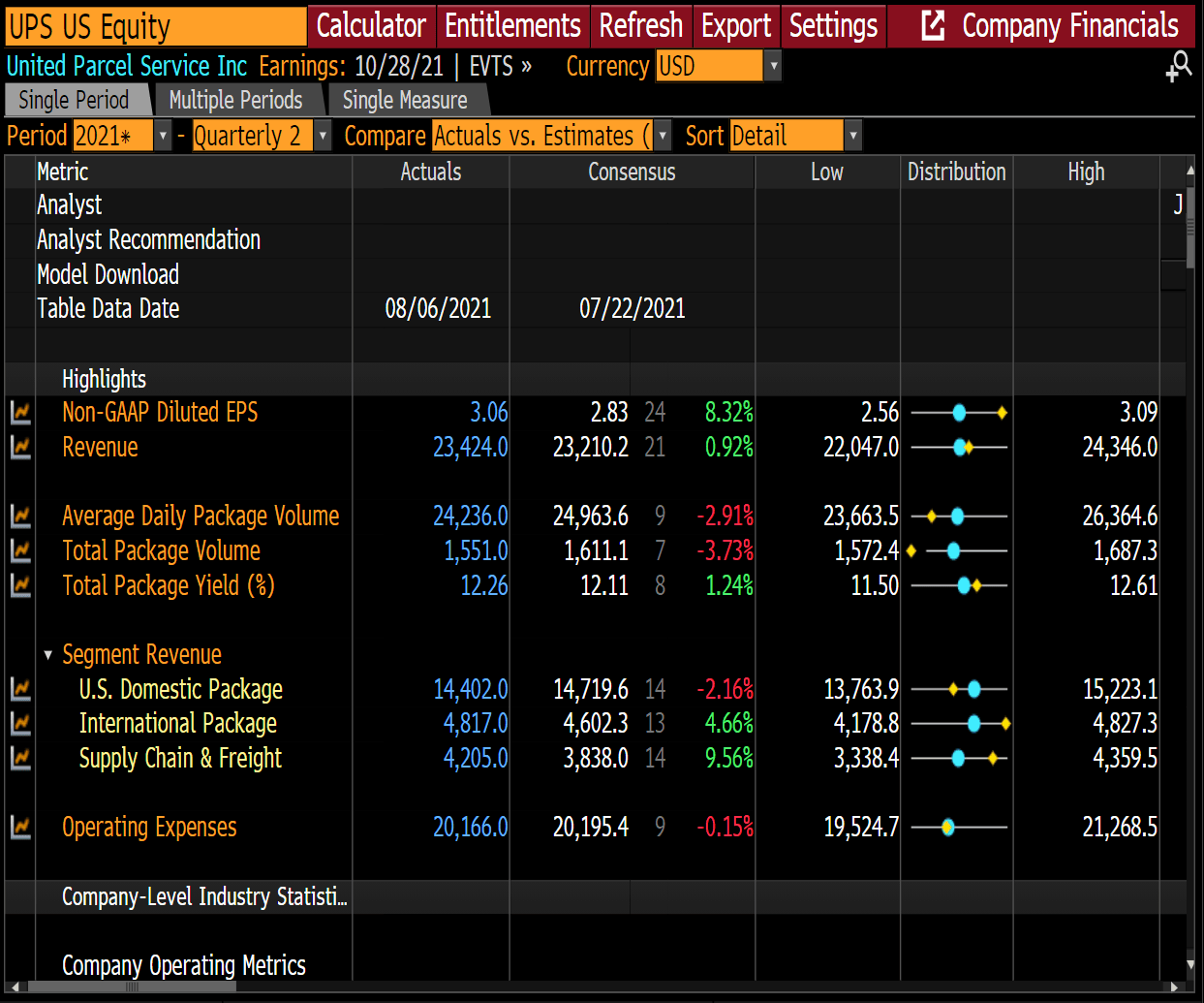The image size is (1204, 1003).
Task: Switch to the Multiple Periods tab
Action: point(236,99)
